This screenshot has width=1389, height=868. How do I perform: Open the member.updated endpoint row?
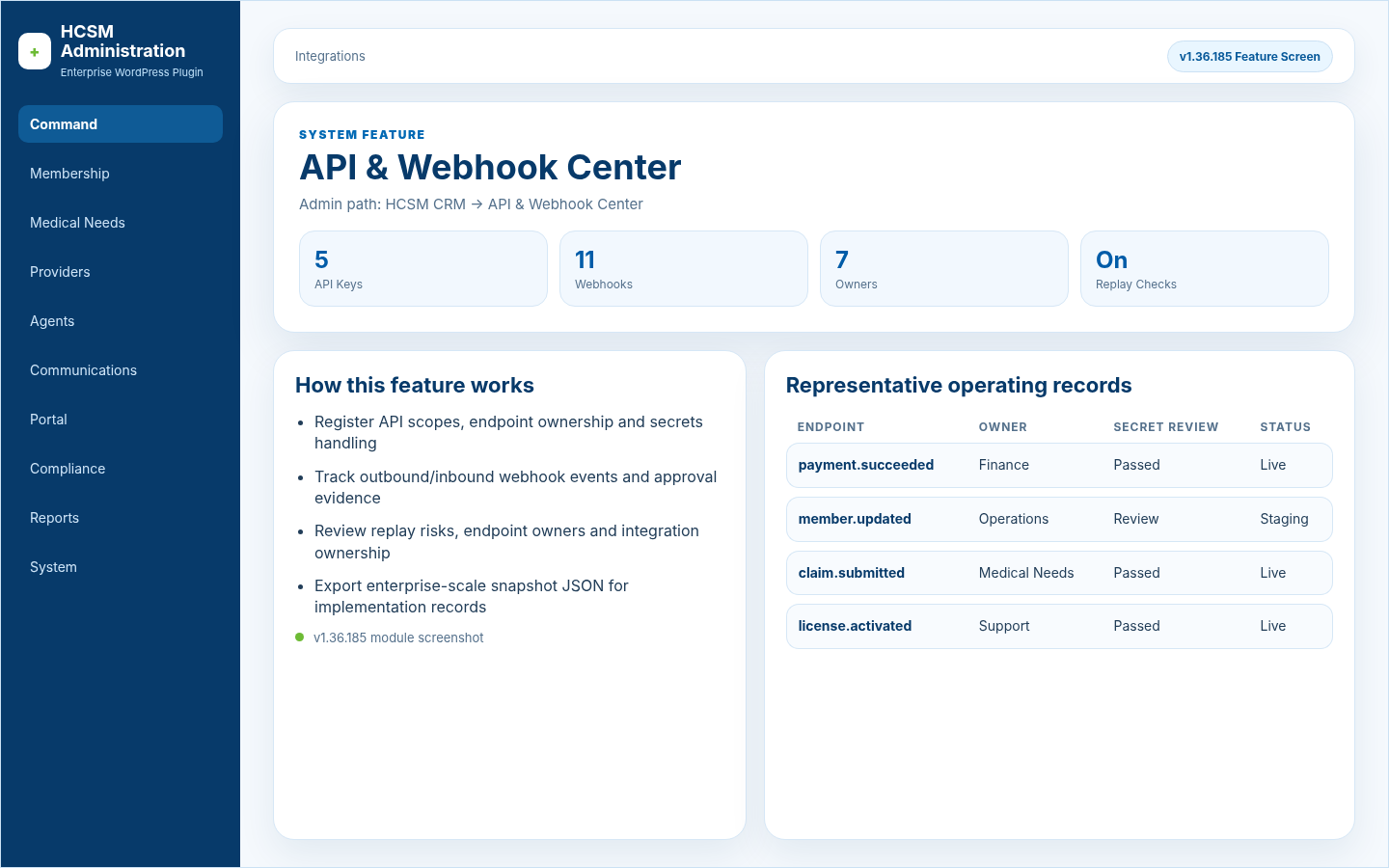[1059, 519]
